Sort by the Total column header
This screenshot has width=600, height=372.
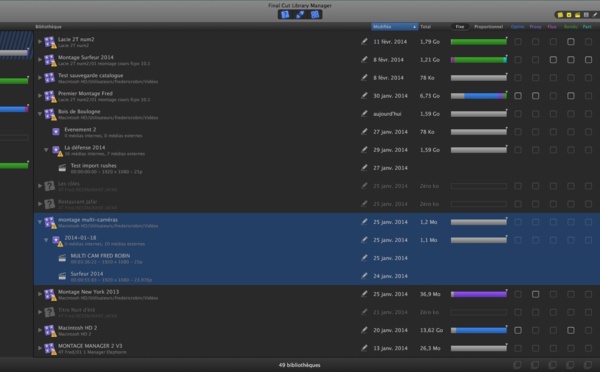[x=426, y=27]
